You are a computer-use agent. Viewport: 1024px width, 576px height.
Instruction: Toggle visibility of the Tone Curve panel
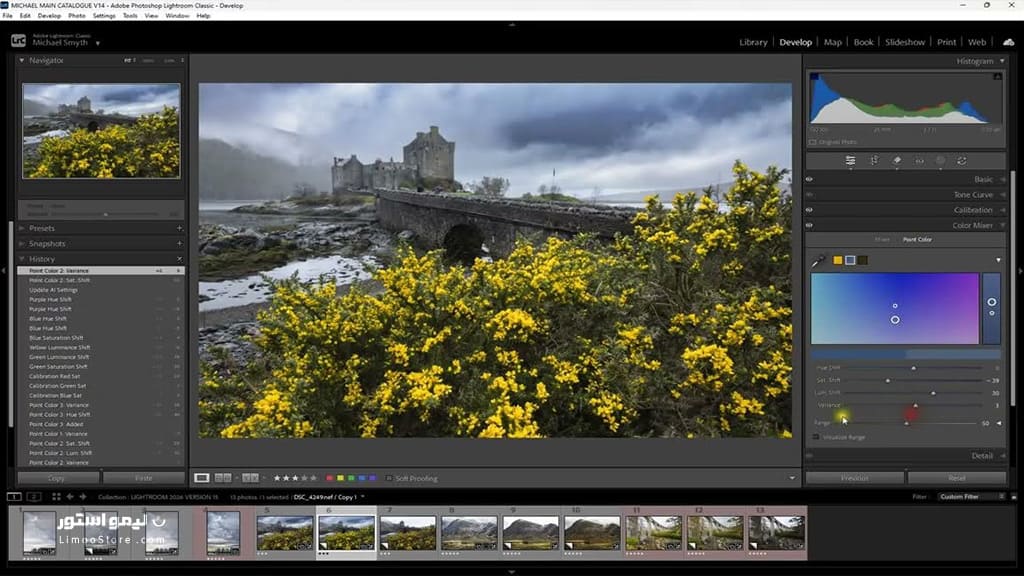pyautogui.click(x=810, y=195)
